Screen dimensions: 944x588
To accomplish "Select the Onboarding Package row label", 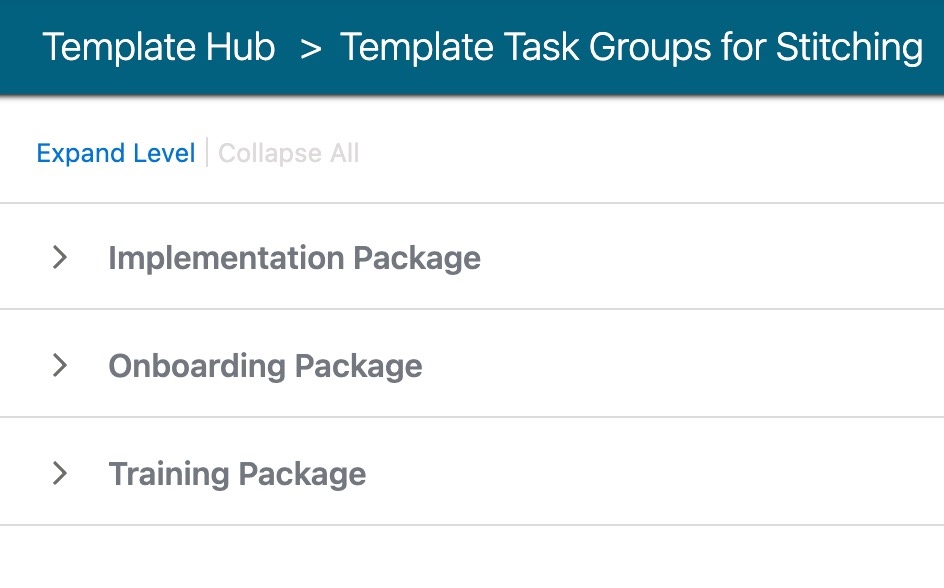I will tap(265, 365).
